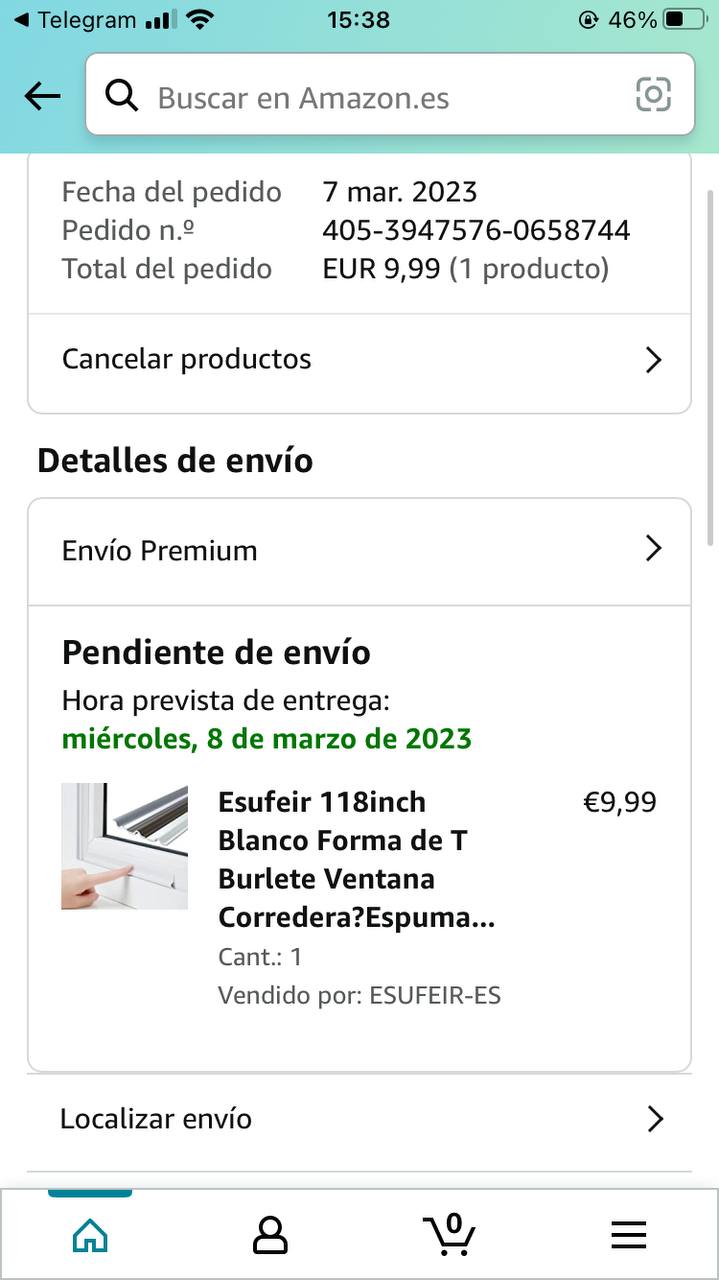Tap the back arrow icon

(42, 96)
